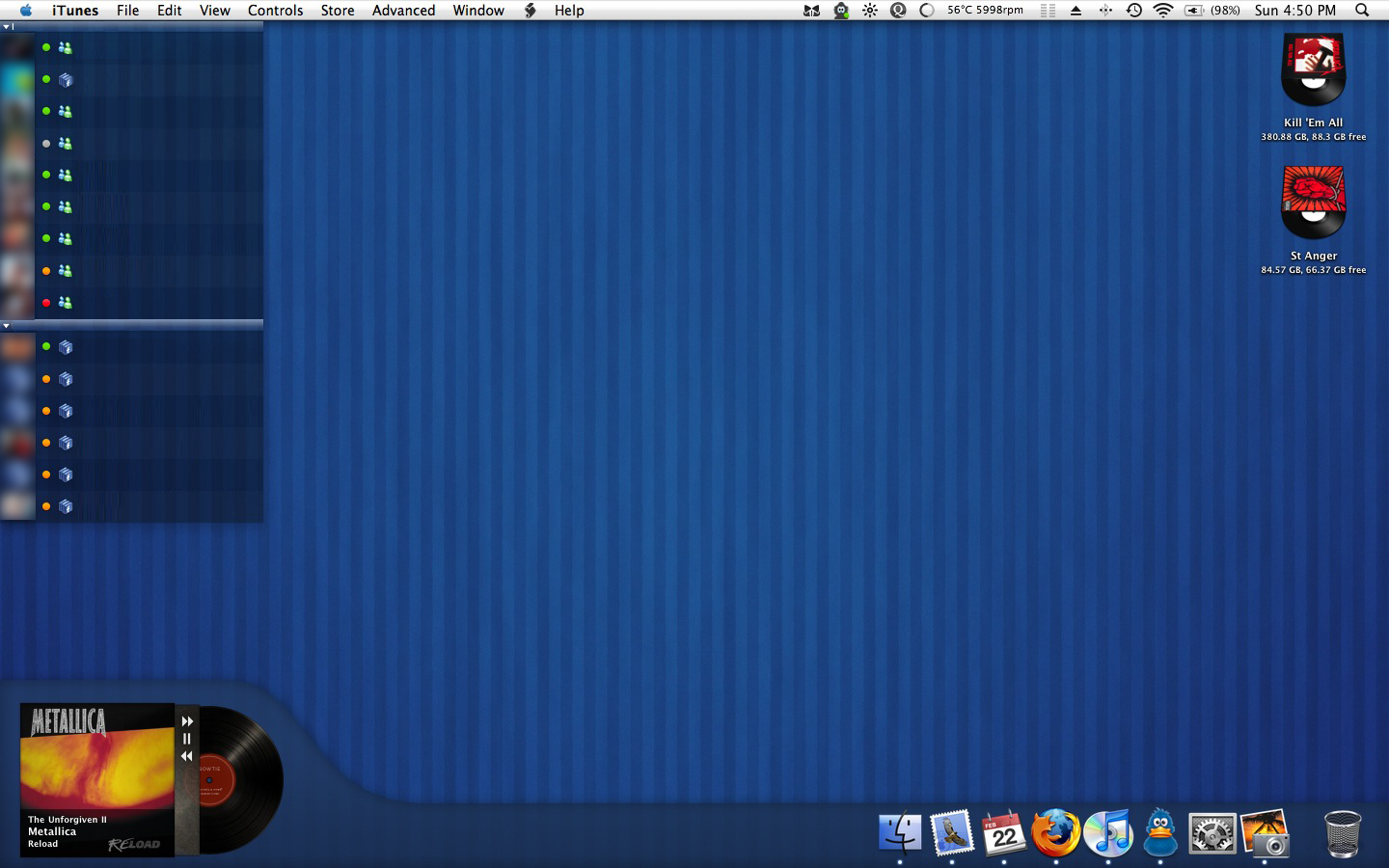This screenshot has height=868, width=1389.
Task: Skip to next track in the player widget
Action: pyautogui.click(x=187, y=721)
